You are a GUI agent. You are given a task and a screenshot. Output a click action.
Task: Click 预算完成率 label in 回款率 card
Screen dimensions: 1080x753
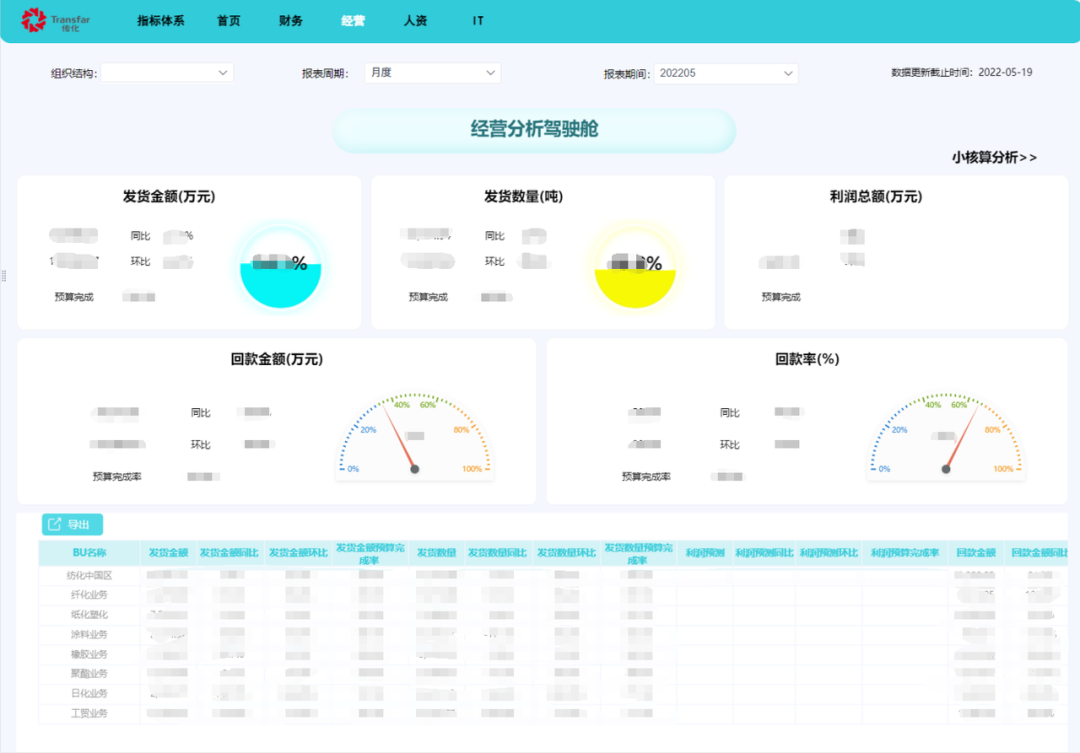point(646,477)
